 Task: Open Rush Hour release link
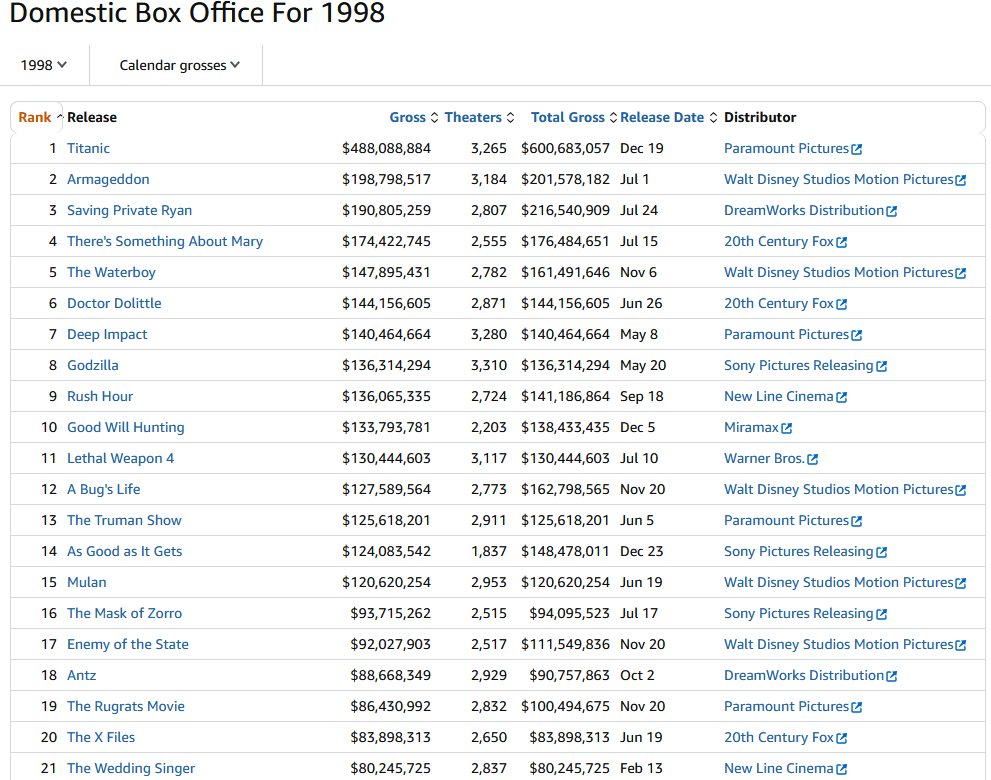(100, 396)
